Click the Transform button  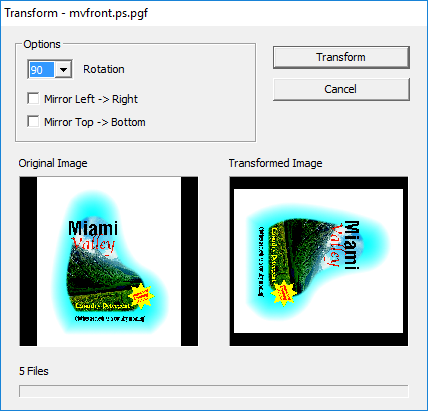tap(341, 57)
